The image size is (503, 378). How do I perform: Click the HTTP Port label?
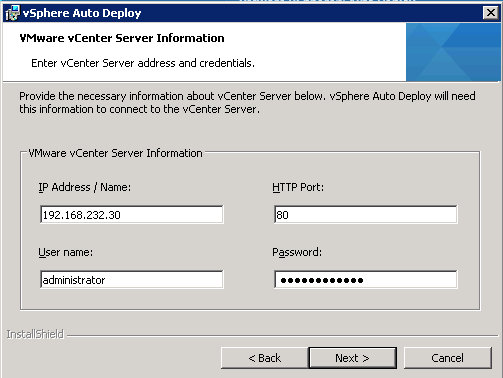click(x=298, y=187)
